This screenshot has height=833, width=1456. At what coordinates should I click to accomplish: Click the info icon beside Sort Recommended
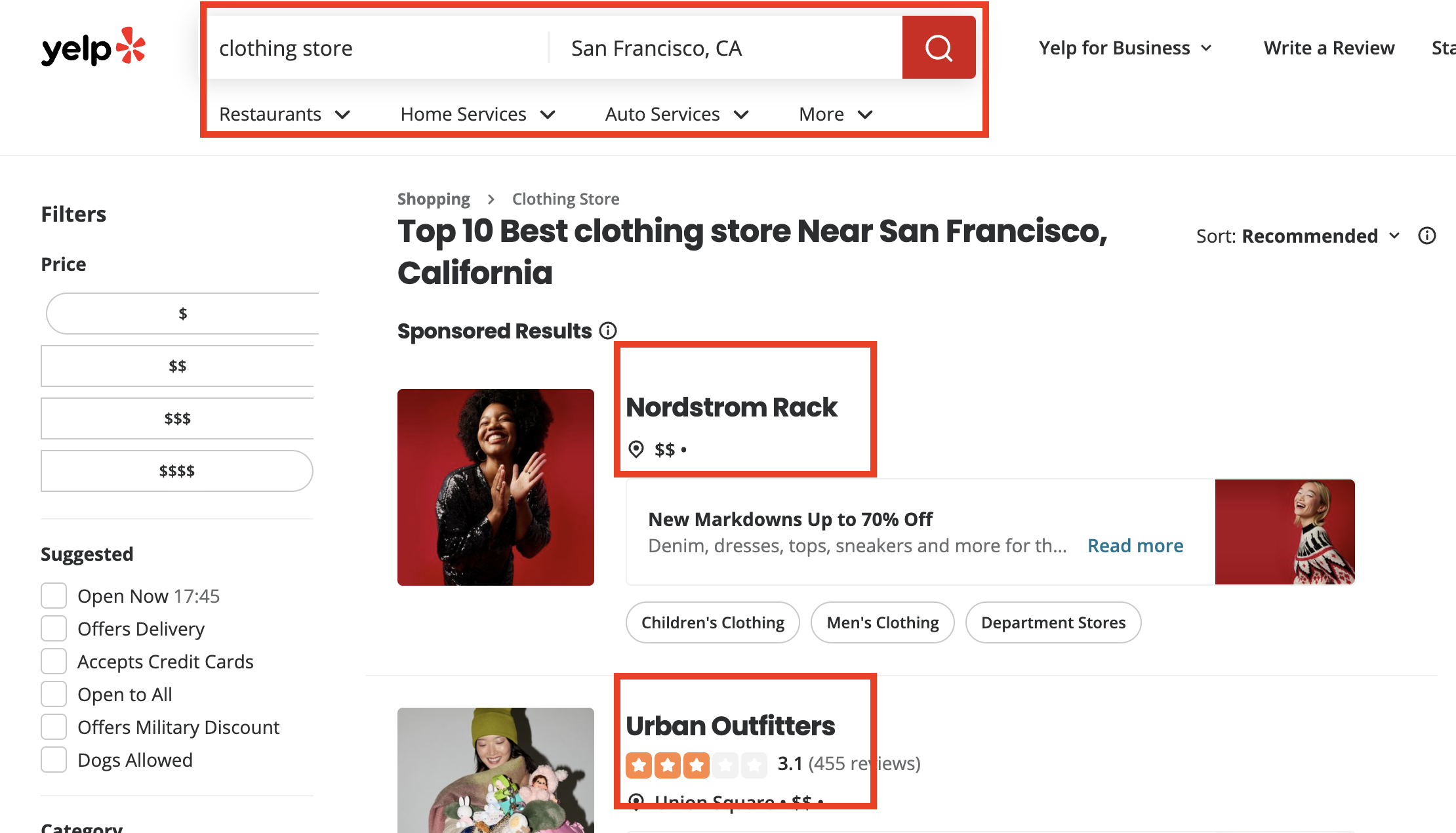1427,235
